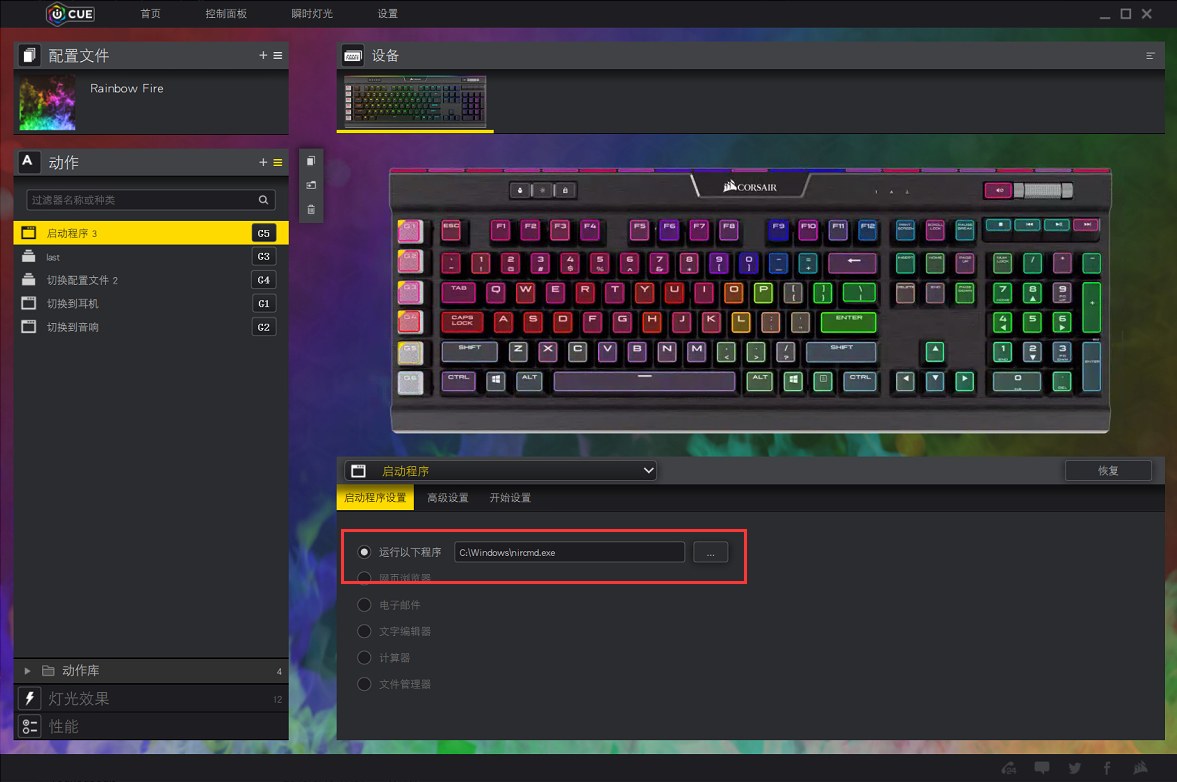The image size is (1177, 782).
Task: Open the 灯光效果 lighting effects section
Action: (x=151, y=699)
